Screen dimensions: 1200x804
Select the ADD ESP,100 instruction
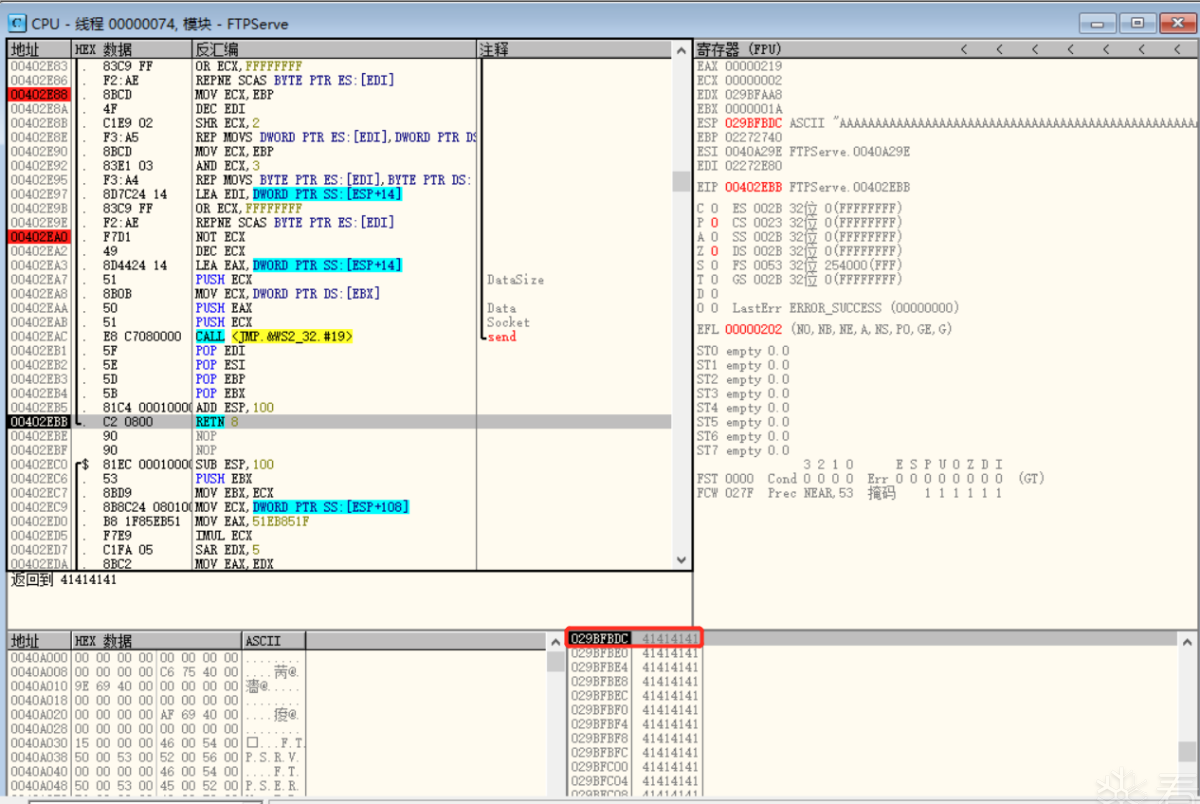[x=235, y=408]
